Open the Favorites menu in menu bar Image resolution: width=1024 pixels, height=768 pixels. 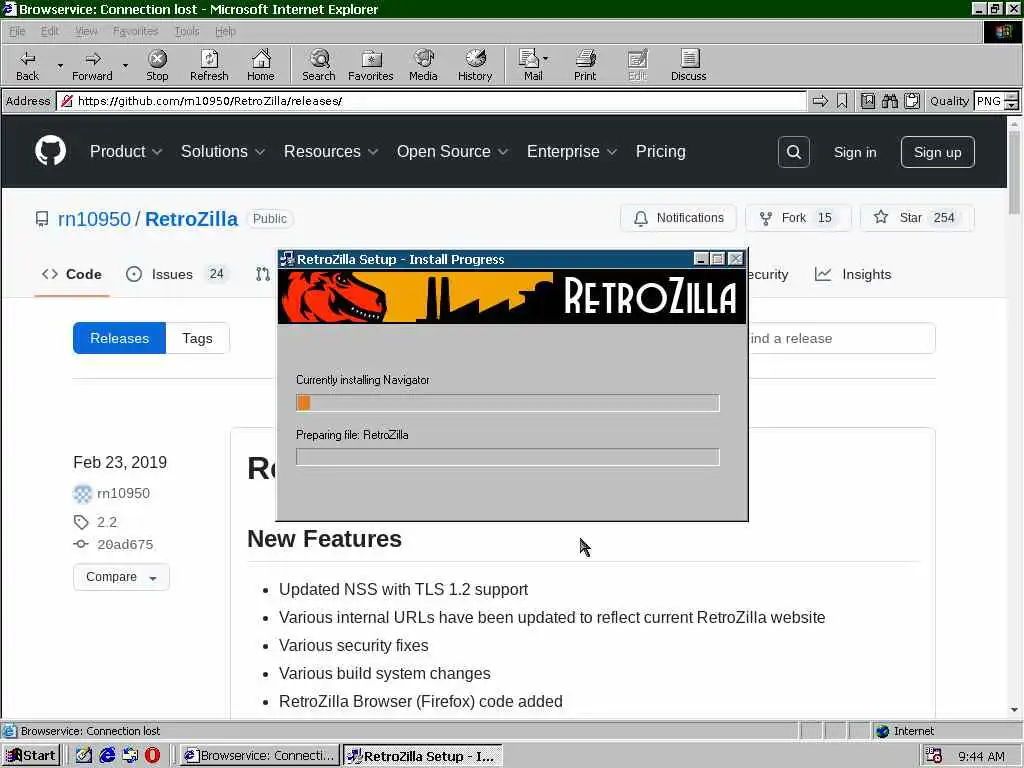(136, 31)
